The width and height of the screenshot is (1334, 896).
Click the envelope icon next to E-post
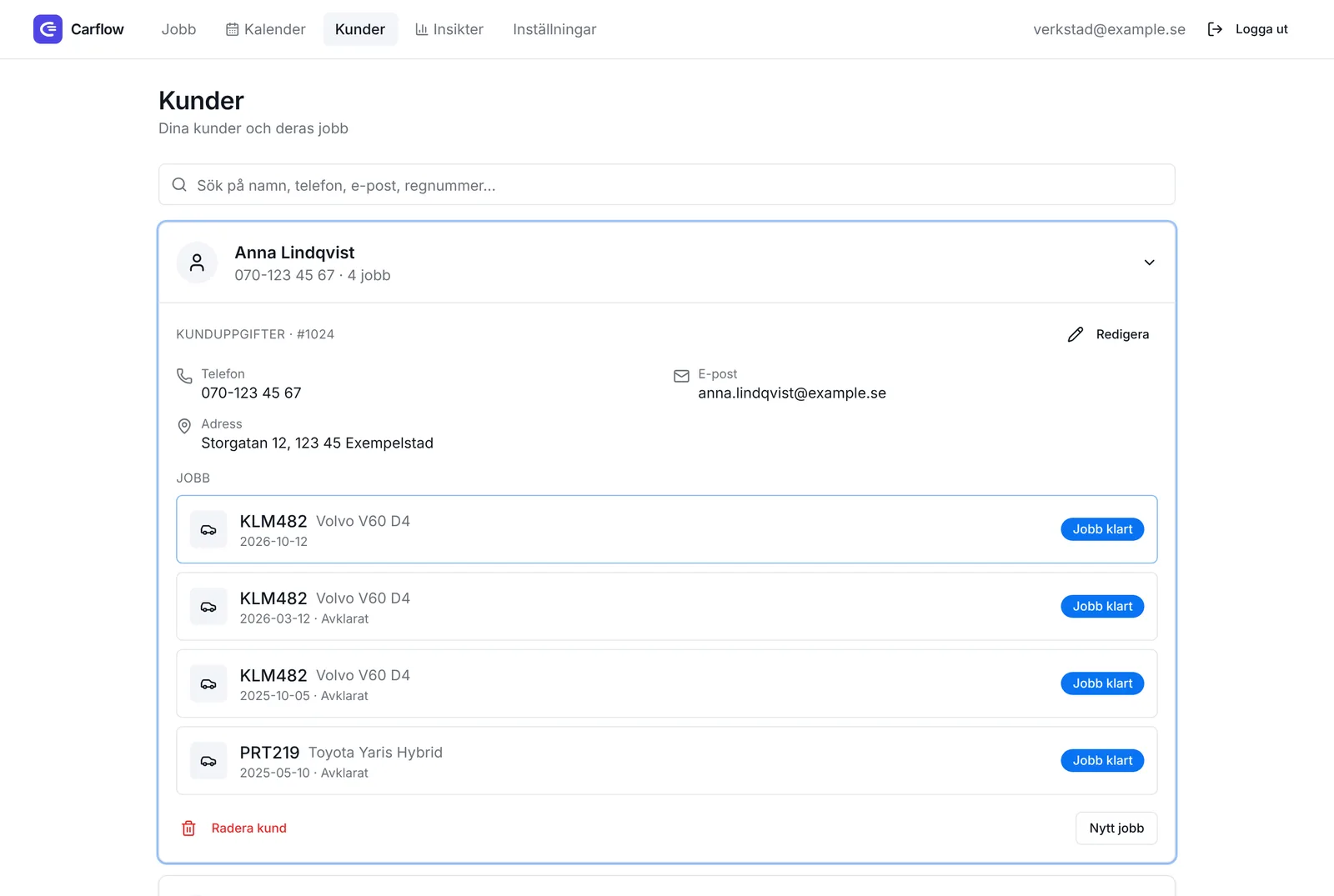(681, 376)
